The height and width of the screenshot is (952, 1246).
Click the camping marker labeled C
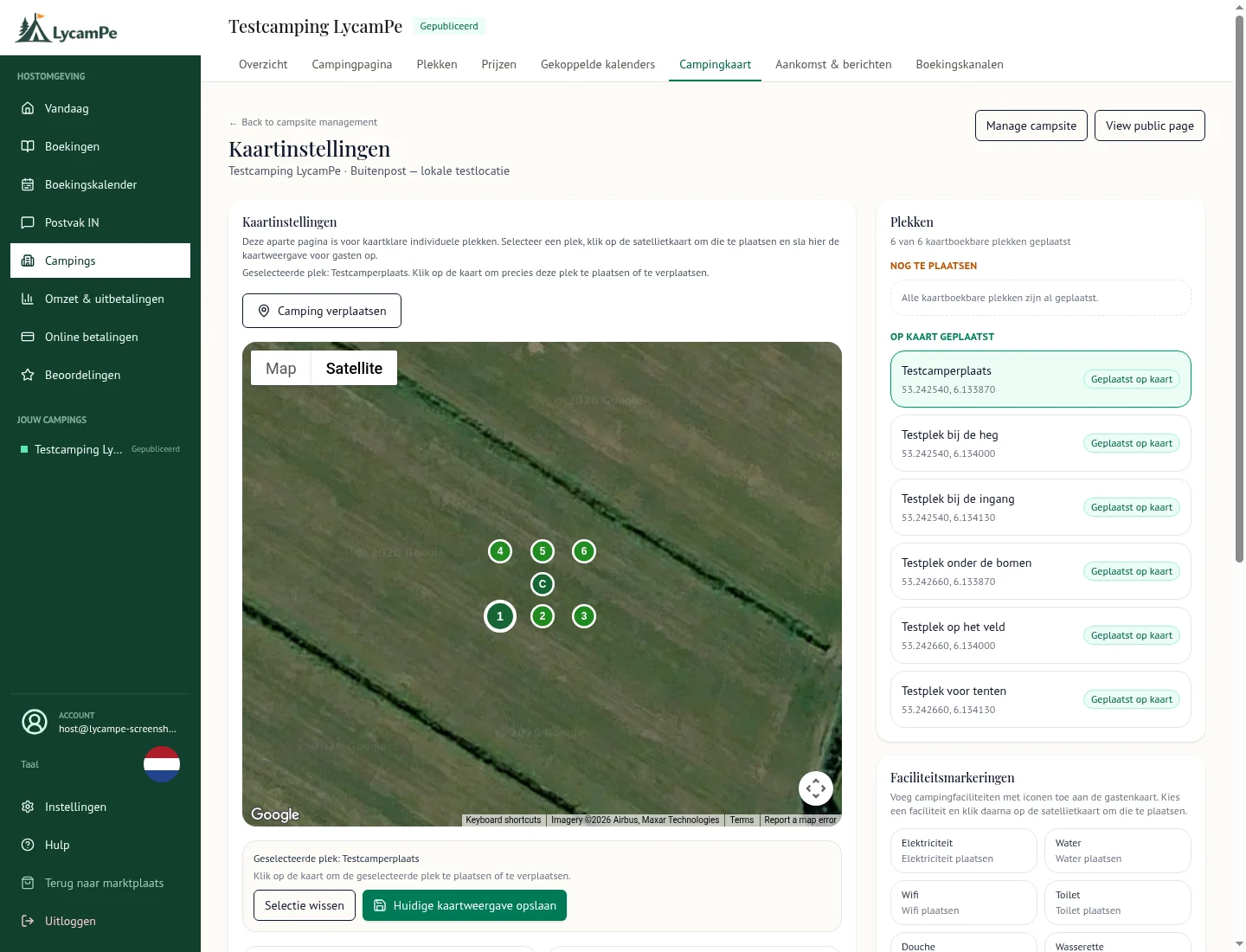(543, 584)
